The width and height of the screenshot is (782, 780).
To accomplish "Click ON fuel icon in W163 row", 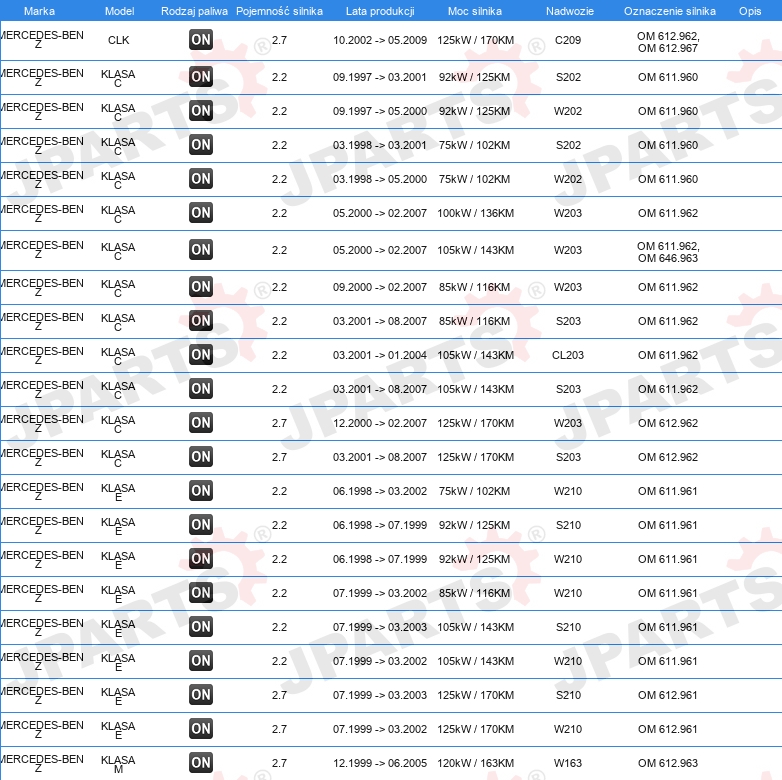I will (x=201, y=763).
